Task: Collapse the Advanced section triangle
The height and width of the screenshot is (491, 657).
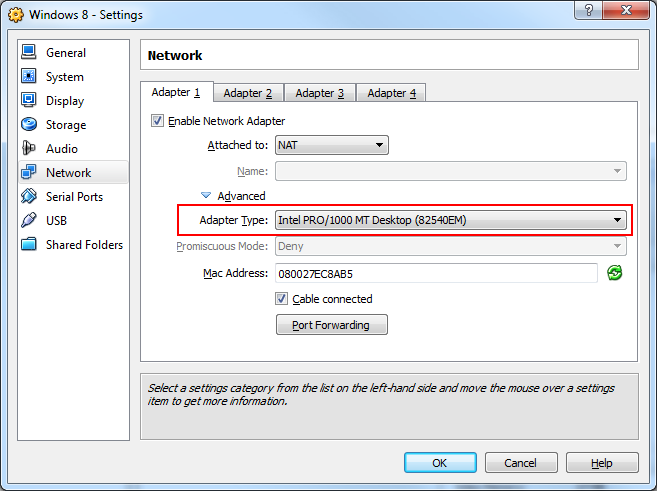Action: tap(206, 196)
